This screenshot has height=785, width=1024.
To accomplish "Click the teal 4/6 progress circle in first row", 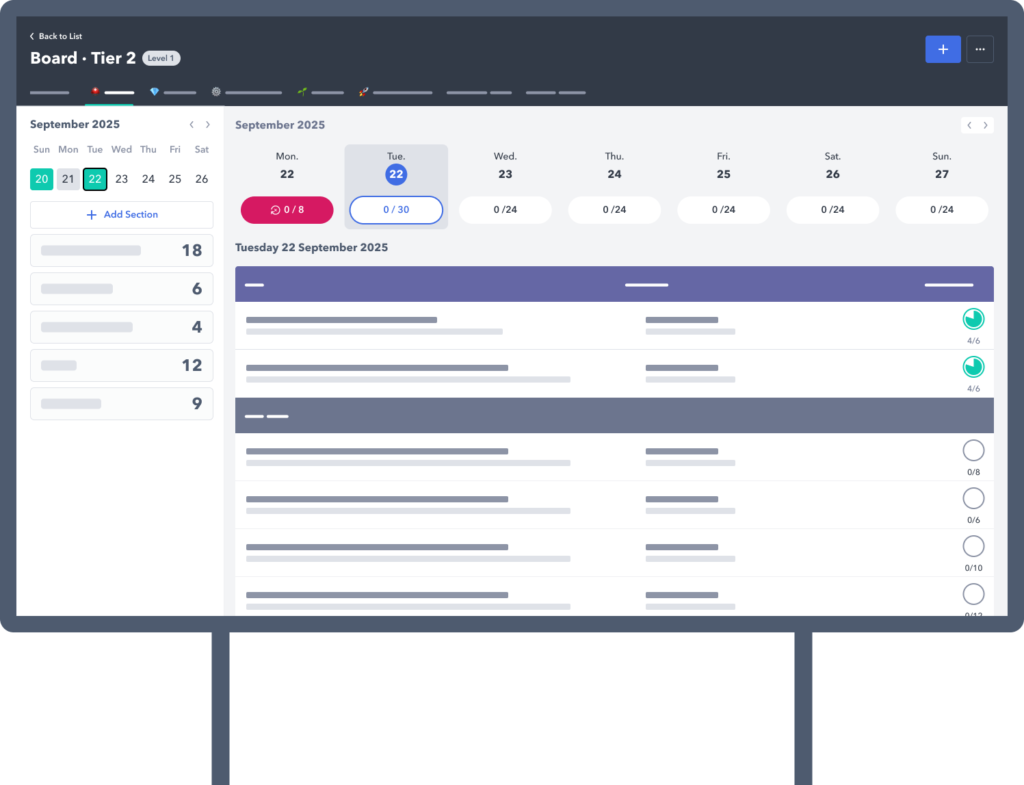I will [x=973, y=319].
